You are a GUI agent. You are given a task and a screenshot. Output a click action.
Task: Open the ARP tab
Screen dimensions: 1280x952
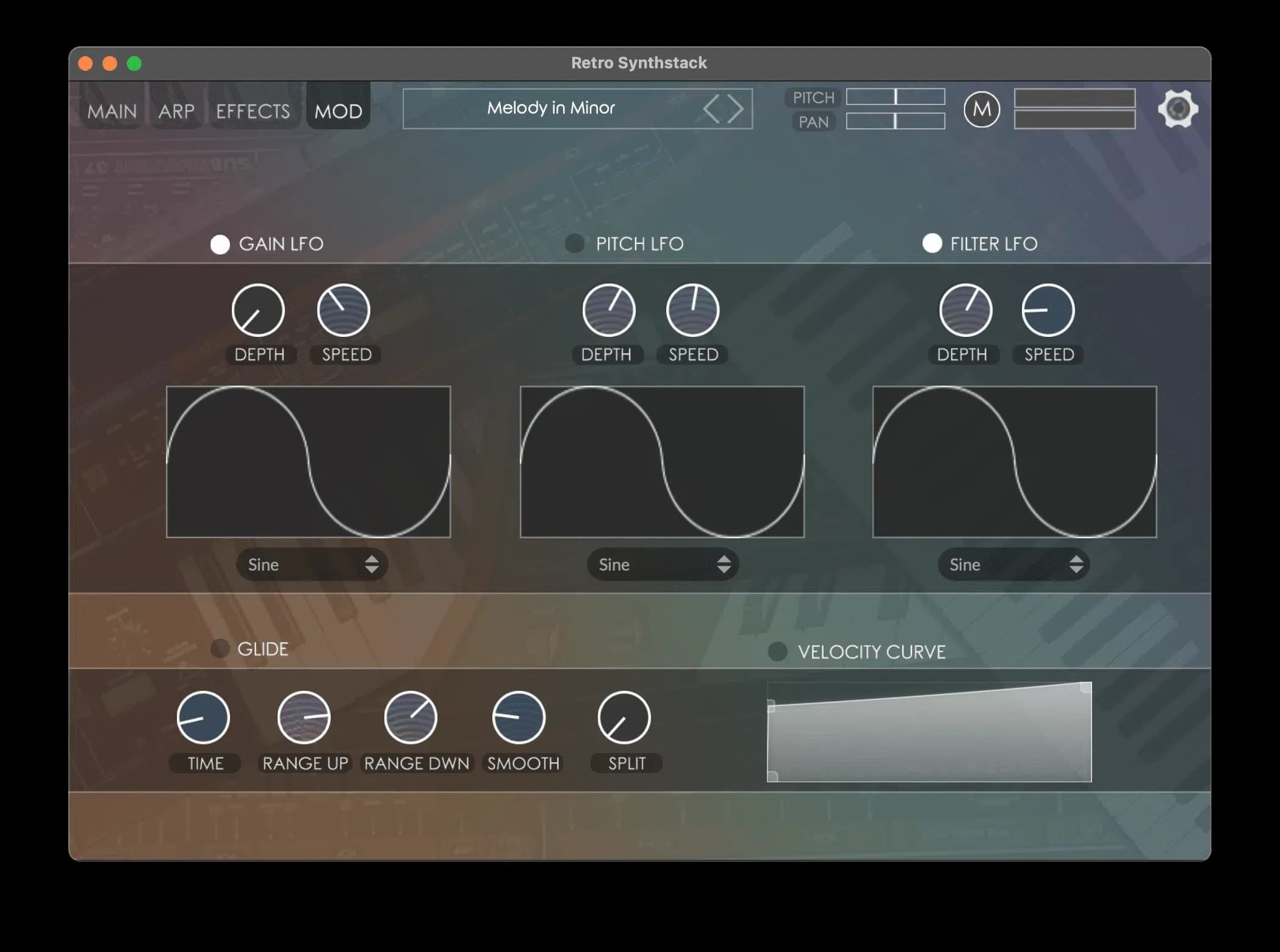[x=176, y=110]
